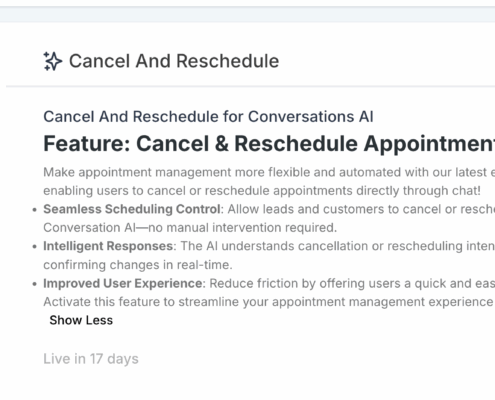Select the Cancel And Reschedule for Conversations AI subtitle

(x=208, y=117)
